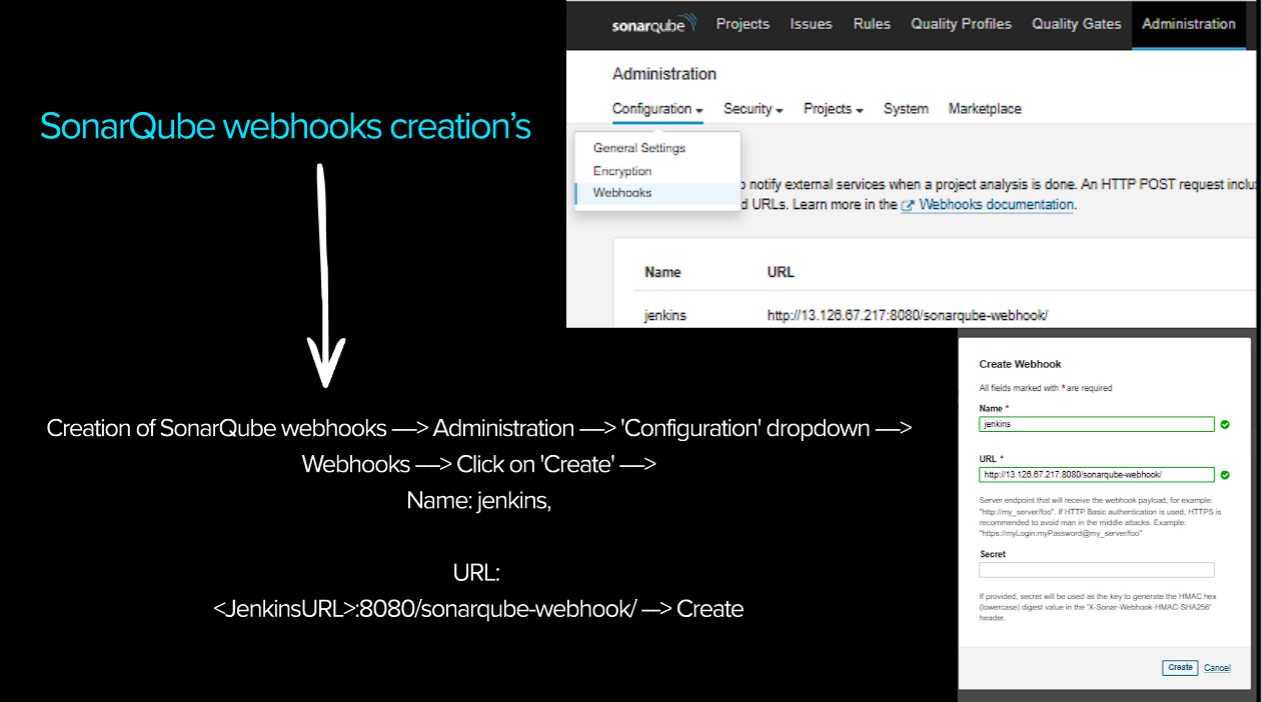Open the System admin section
The width and height of the screenshot is (1262, 702).
click(x=906, y=109)
